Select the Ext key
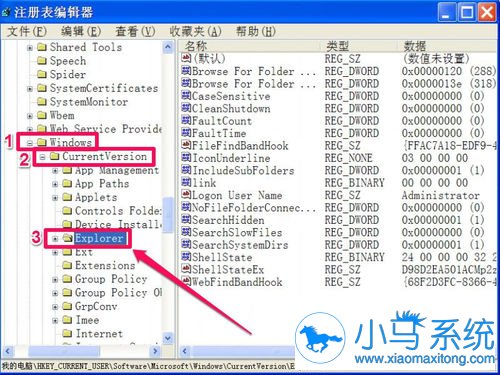Image resolution: width=500 pixels, height=375 pixels. 84,252
